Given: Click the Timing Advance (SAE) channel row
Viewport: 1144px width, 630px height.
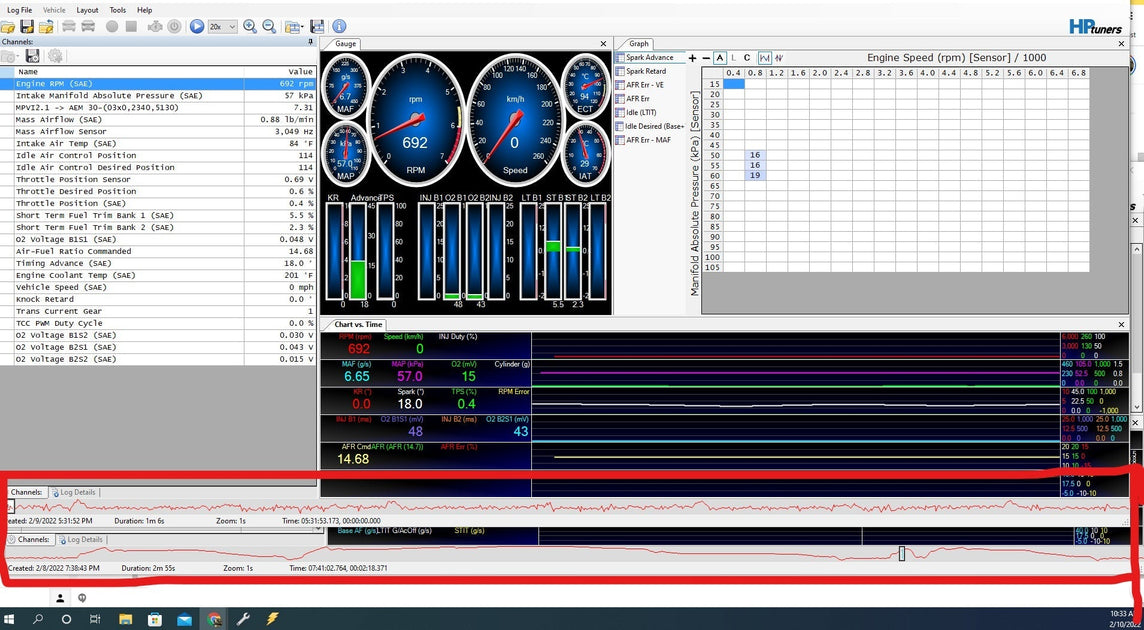Looking at the screenshot, I should 158,264.
